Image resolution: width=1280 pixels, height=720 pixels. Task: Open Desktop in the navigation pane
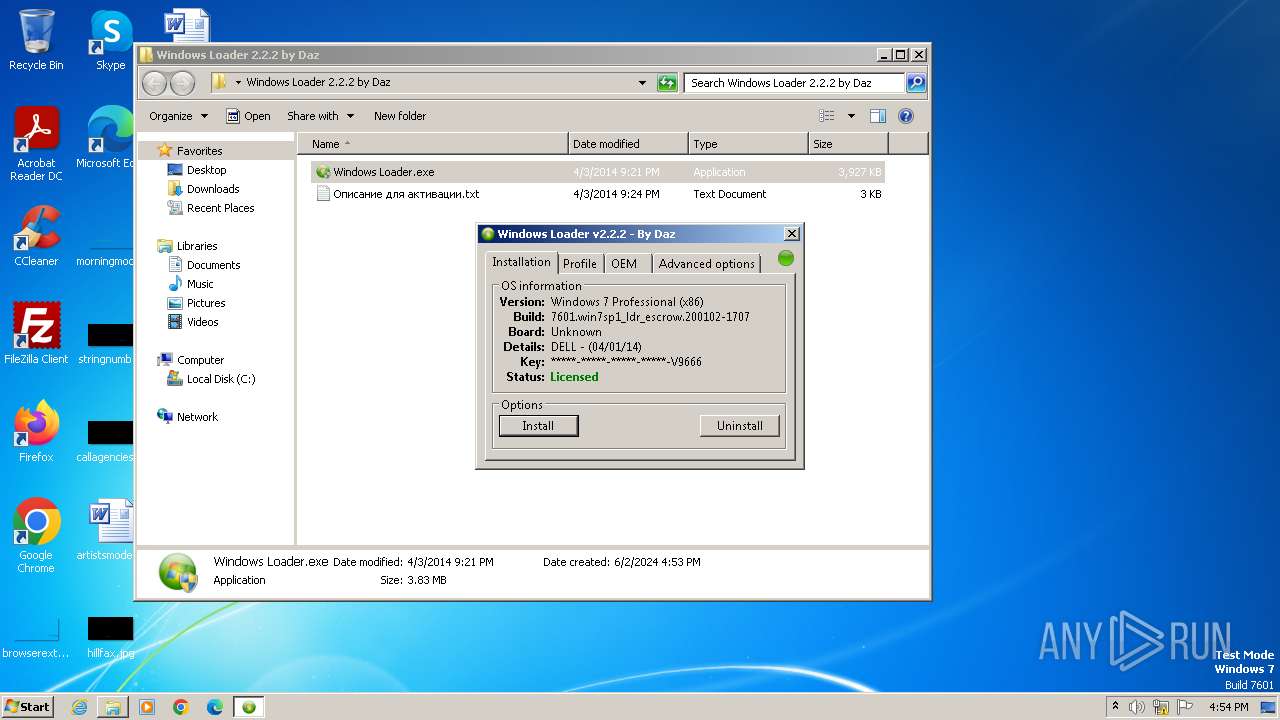coord(206,170)
